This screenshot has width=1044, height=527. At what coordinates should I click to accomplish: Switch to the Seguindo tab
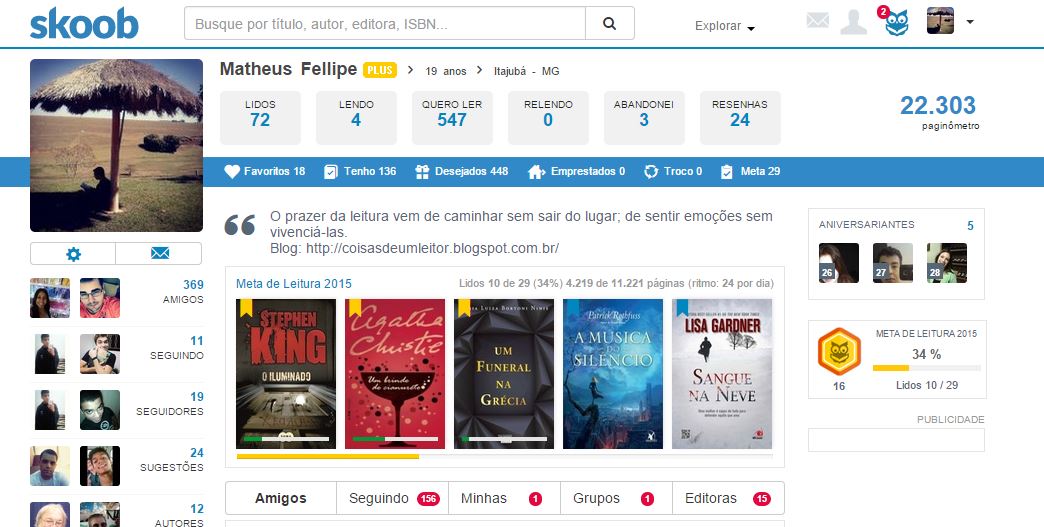(393, 498)
